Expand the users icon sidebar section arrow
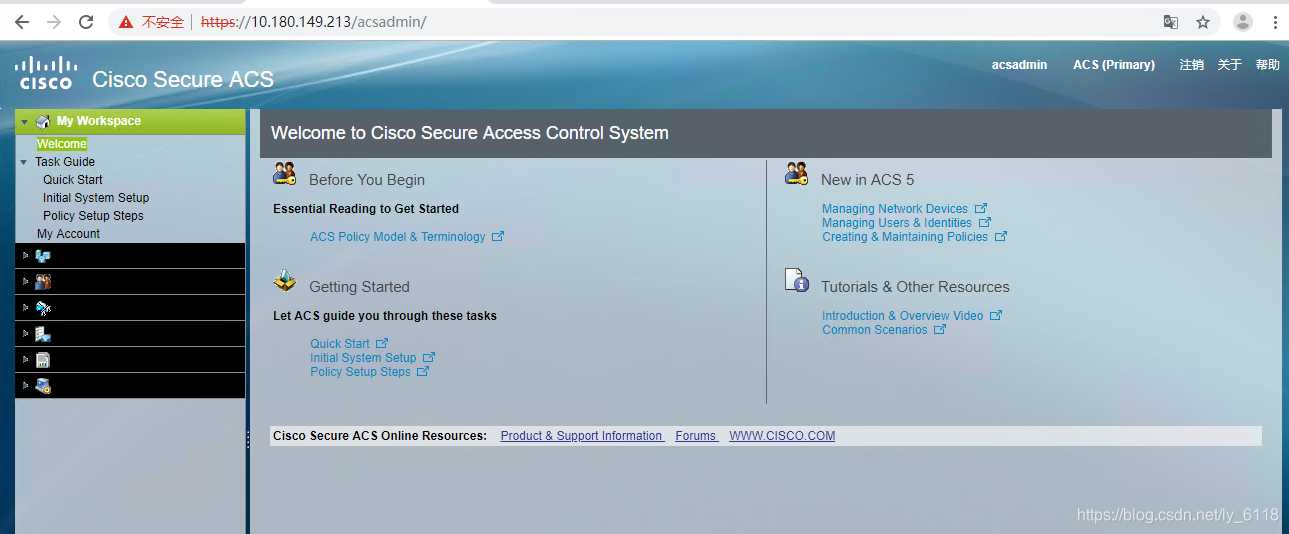Viewport: 1289px width, 534px height. 25,282
